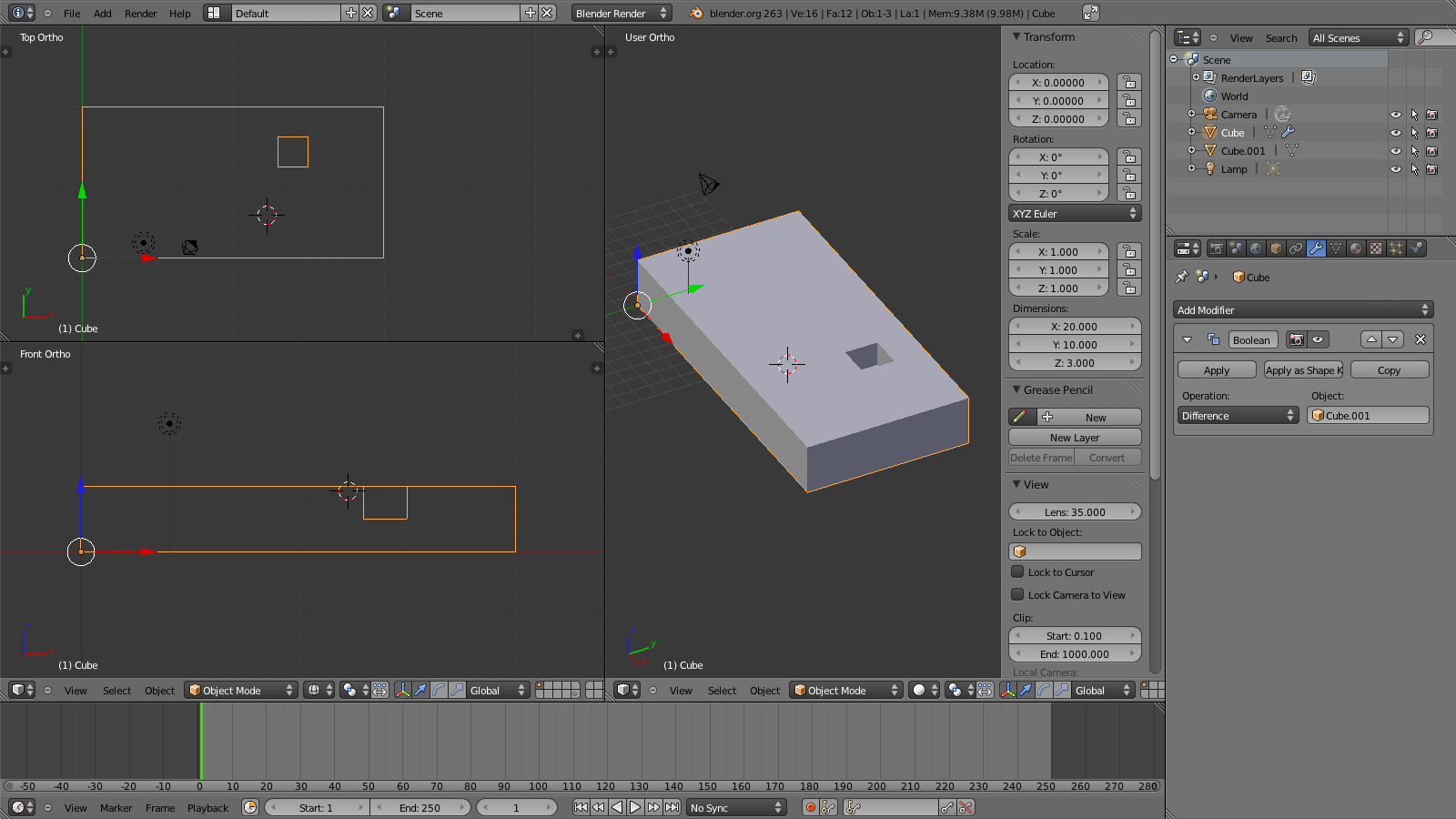This screenshot has width=1456, height=819.
Task: Remove the Boolean modifier with X
Action: pyautogui.click(x=1420, y=339)
